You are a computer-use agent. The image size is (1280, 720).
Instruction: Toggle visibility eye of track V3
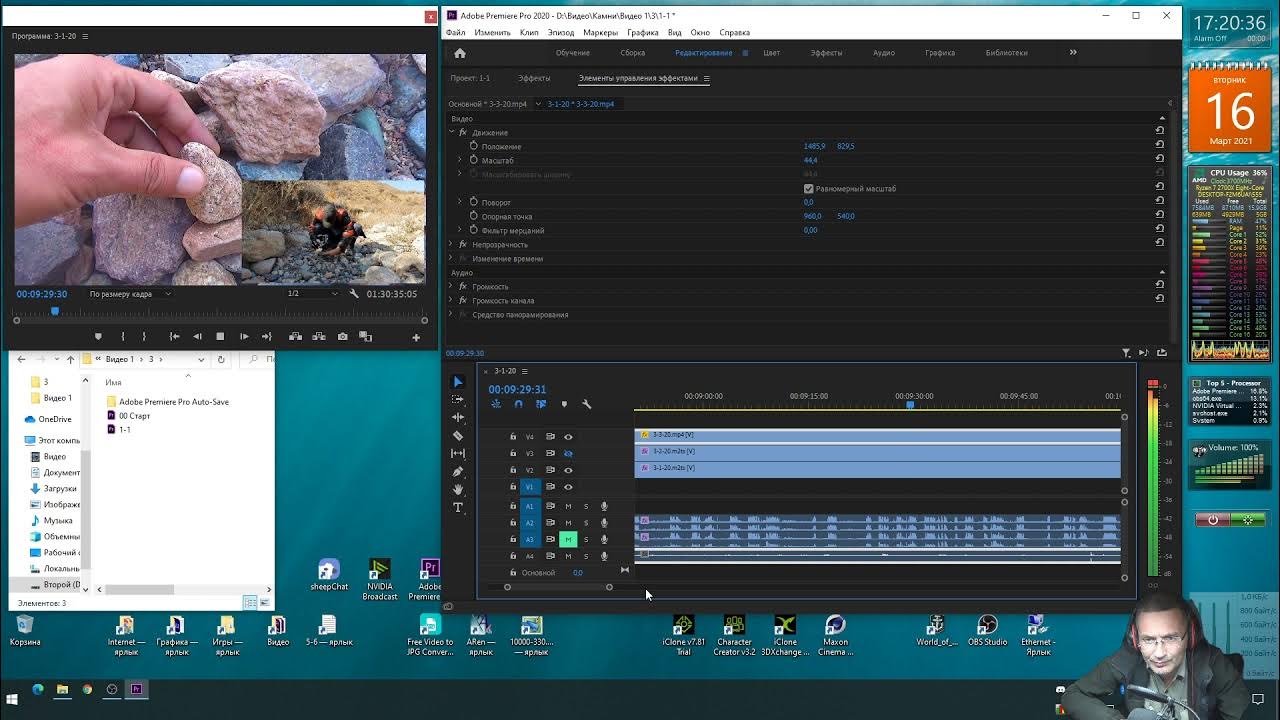pos(568,454)
